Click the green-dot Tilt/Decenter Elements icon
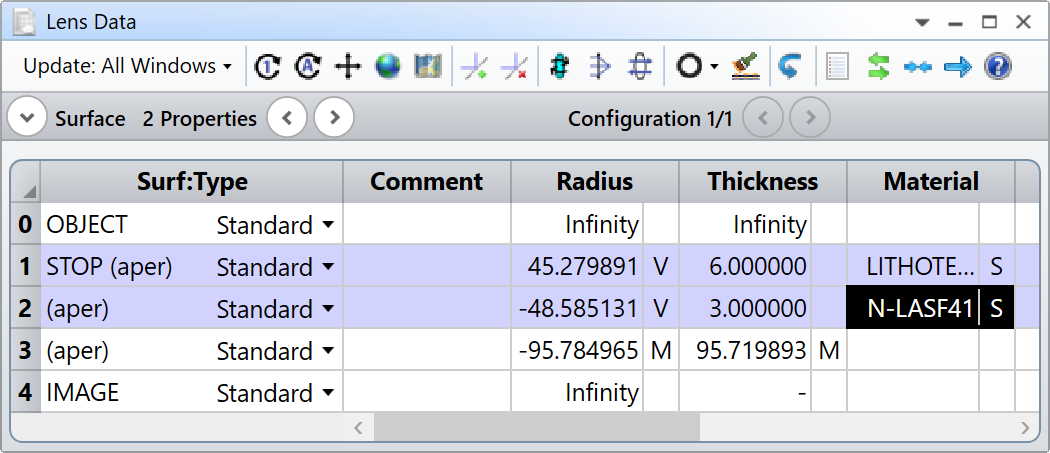Image resolution: width=1050 pixels, height=453 pixels. 474,66
